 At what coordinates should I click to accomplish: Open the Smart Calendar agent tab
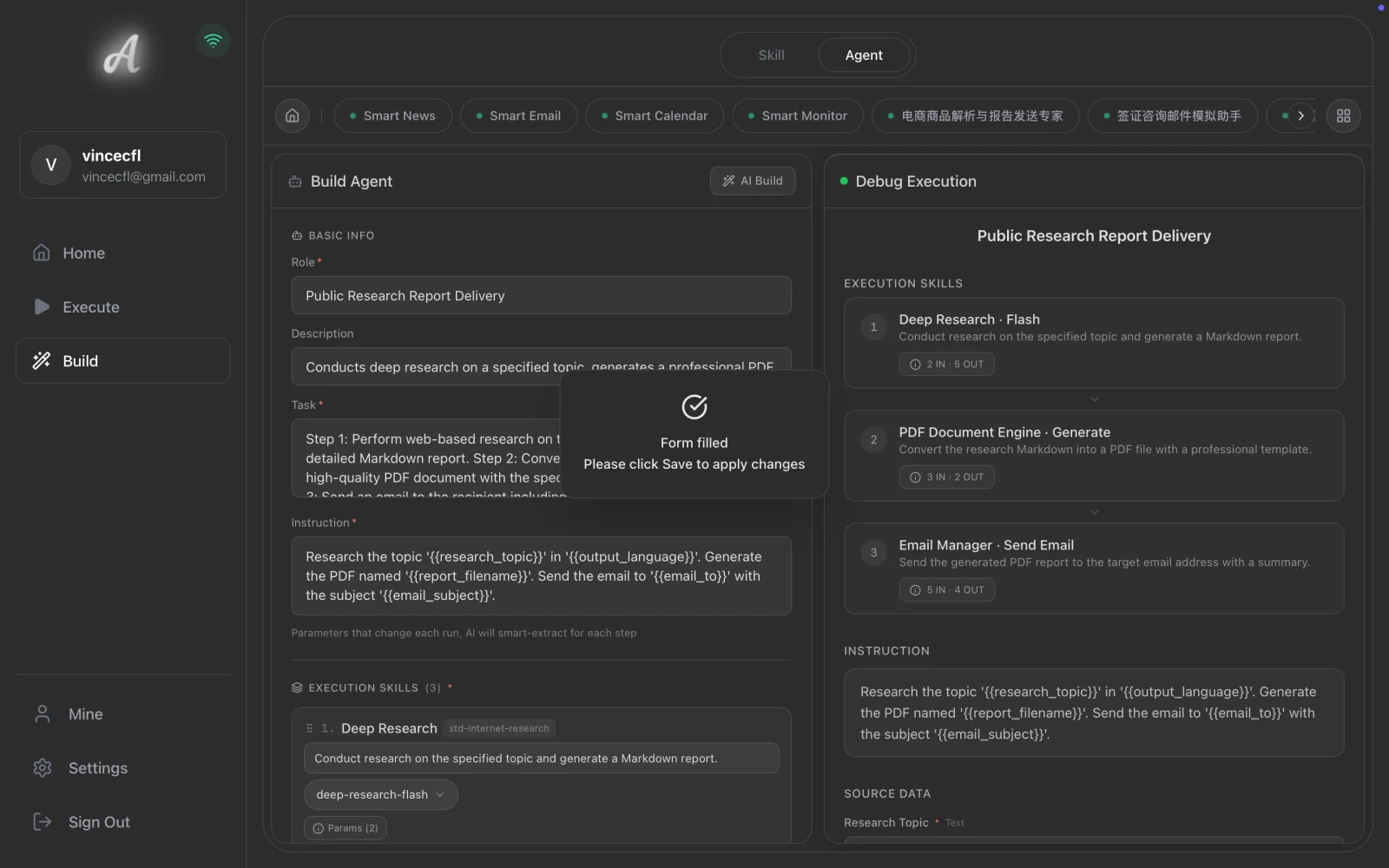point(655,115)
